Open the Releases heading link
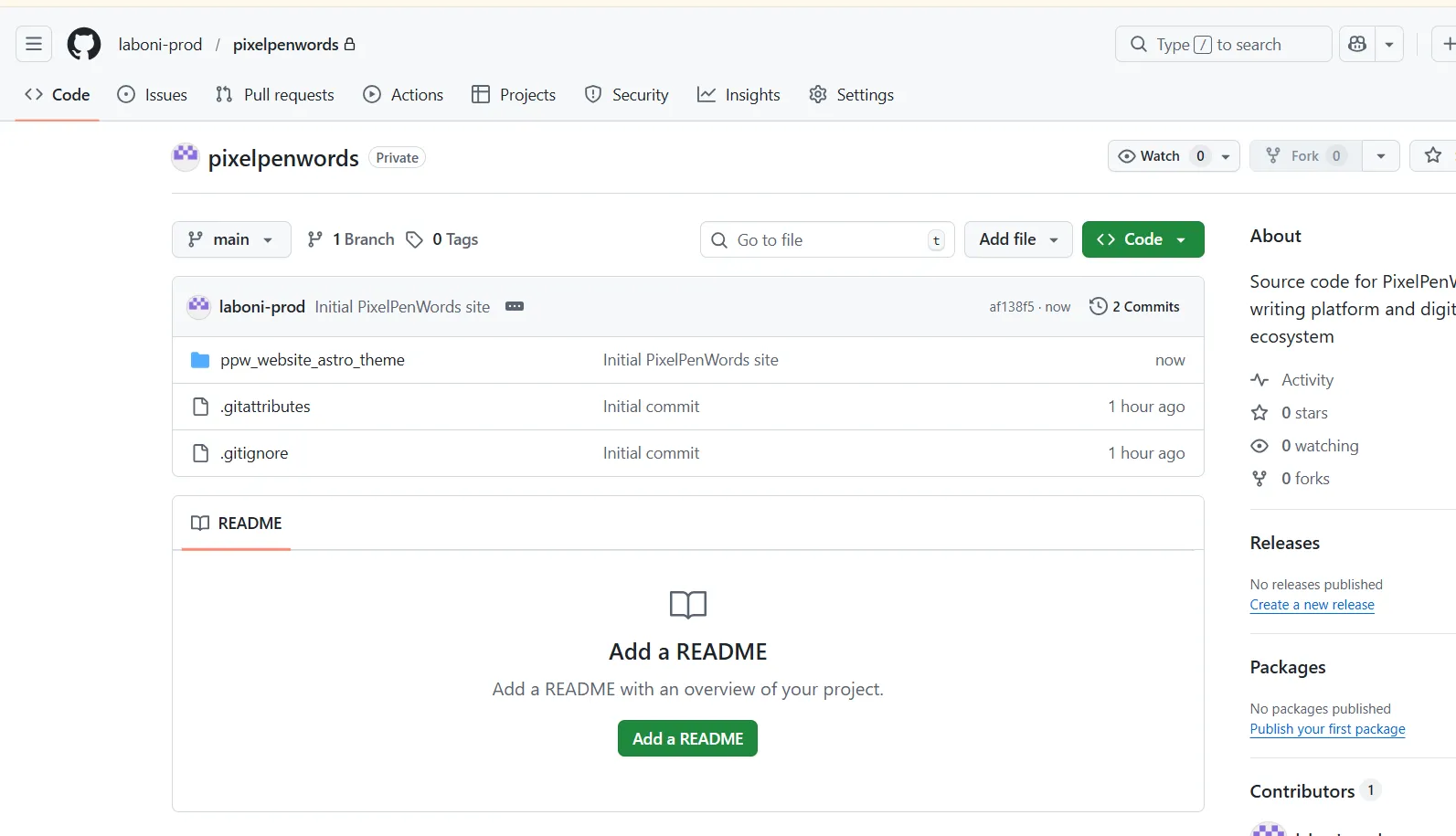The height and width of the screenshot is (836, 1456). tap(1285, 543)
